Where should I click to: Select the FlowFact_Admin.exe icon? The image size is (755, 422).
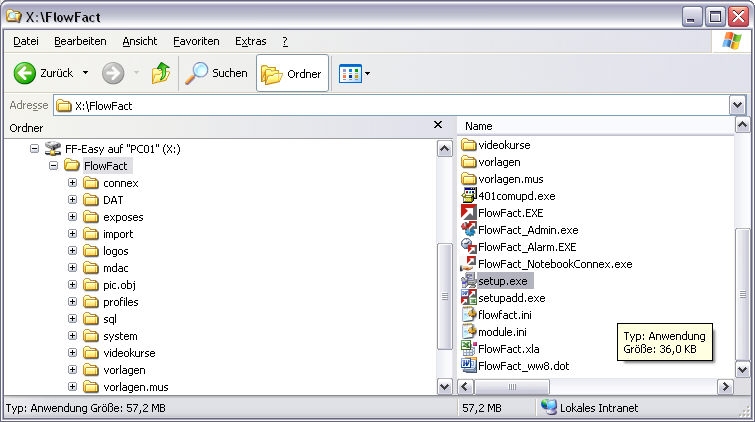469,230
